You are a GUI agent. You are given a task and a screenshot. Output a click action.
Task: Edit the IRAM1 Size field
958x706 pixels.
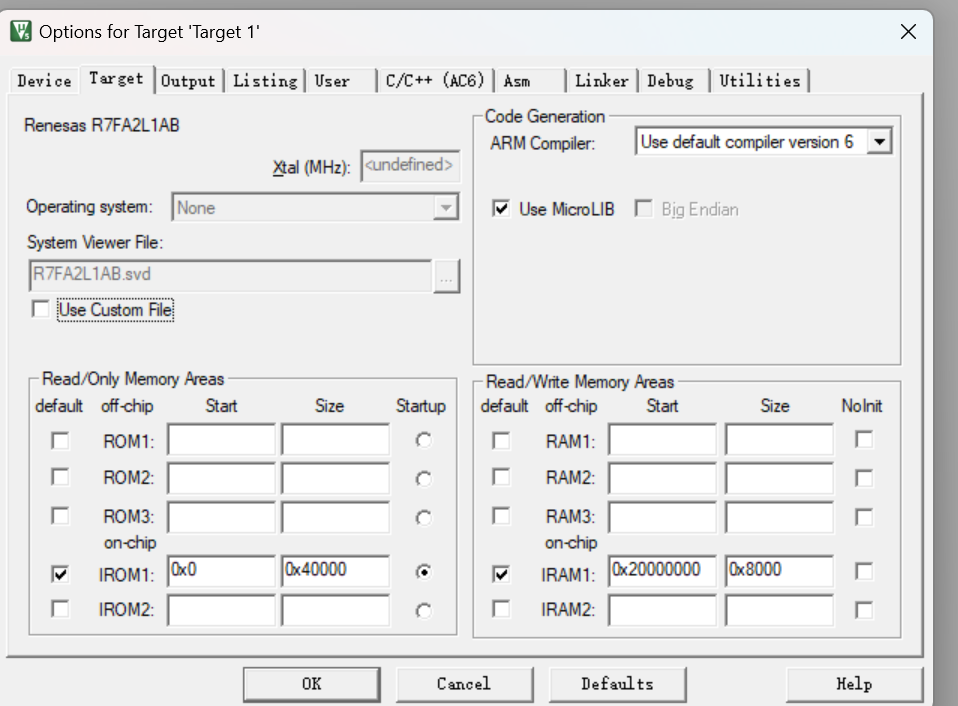(x=779, y=571)
